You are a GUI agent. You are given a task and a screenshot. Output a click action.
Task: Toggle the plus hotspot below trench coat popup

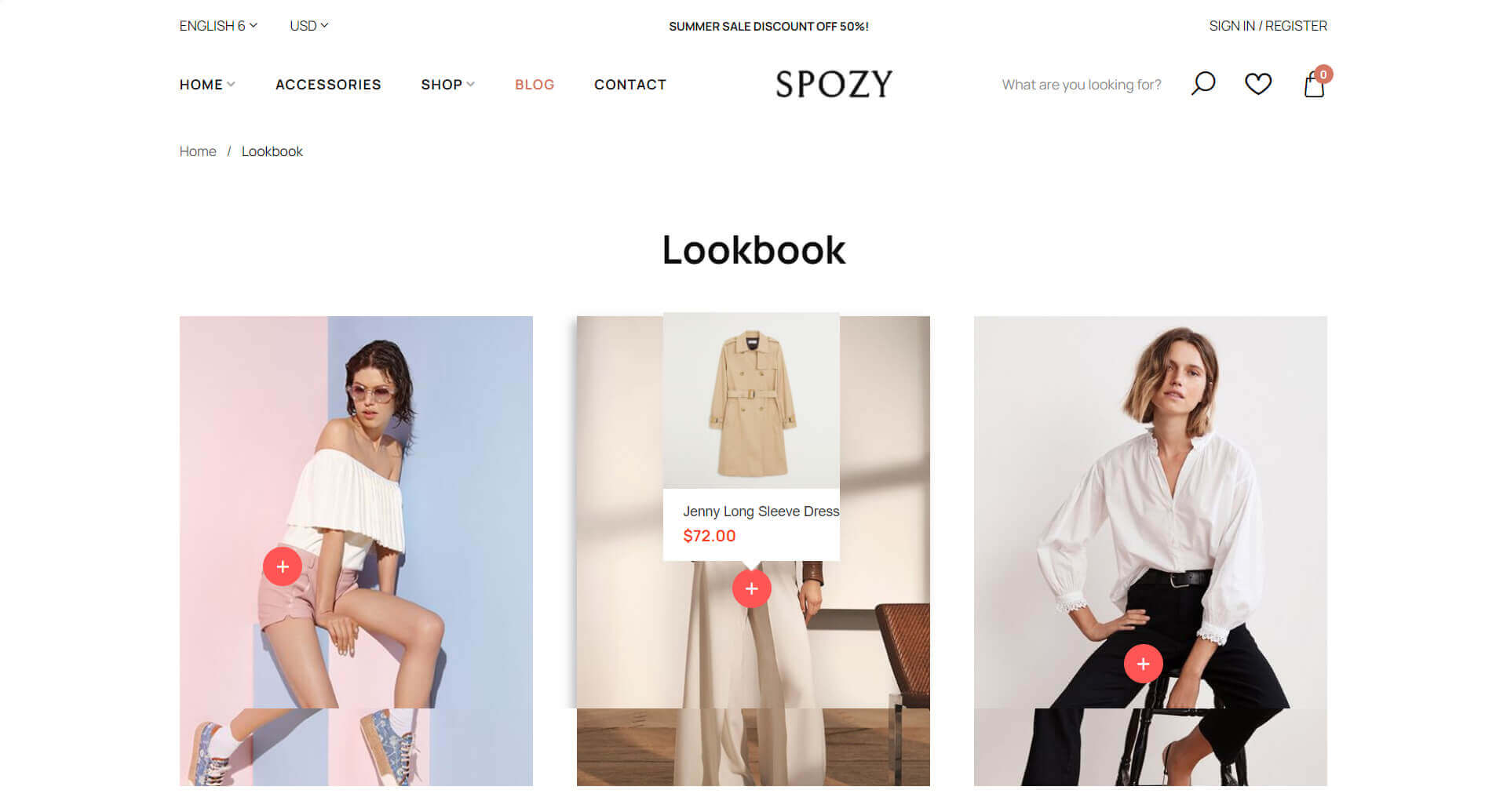[x=751, y=588]
